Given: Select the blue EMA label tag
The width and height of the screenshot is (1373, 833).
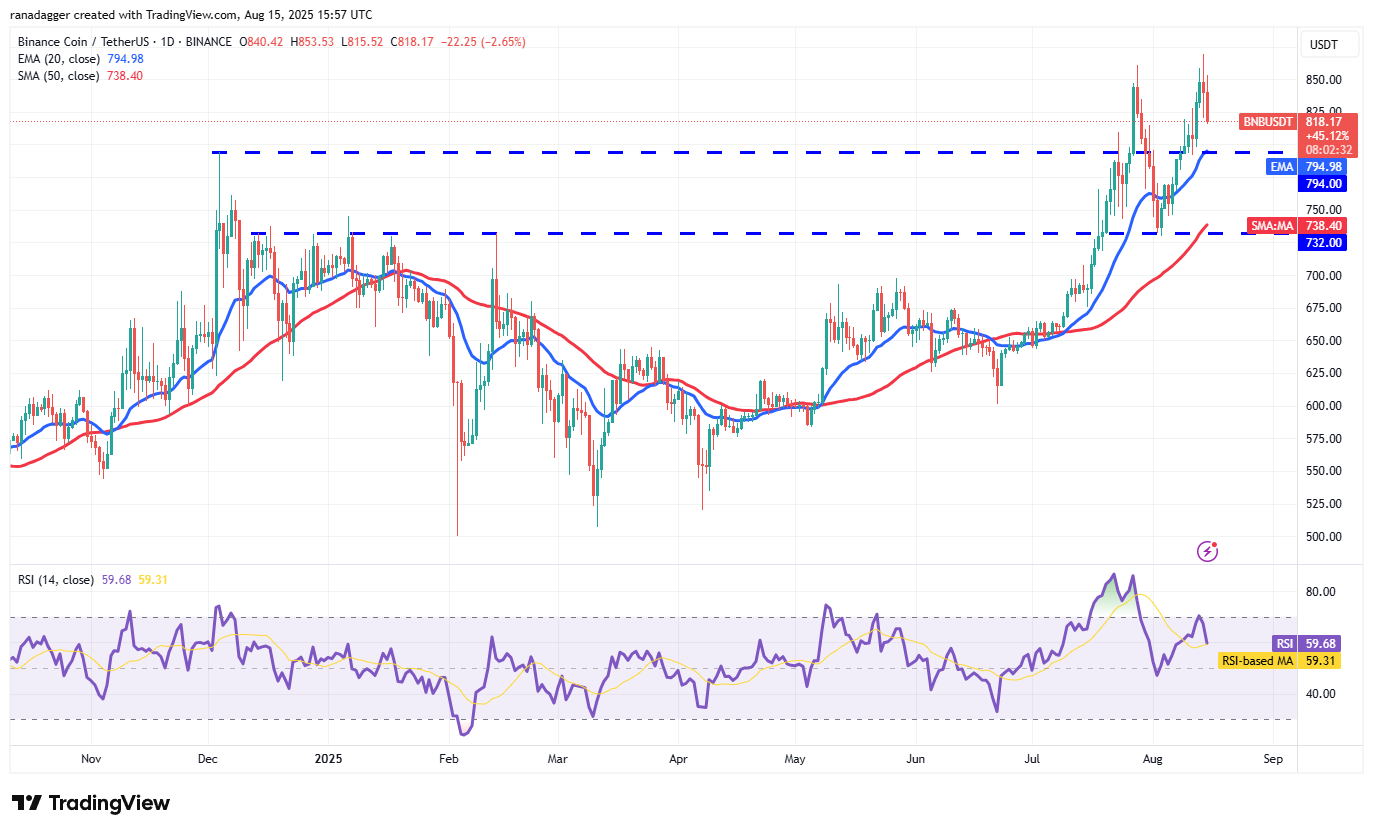Looking at the screenshot, I should coord(1283,167).
